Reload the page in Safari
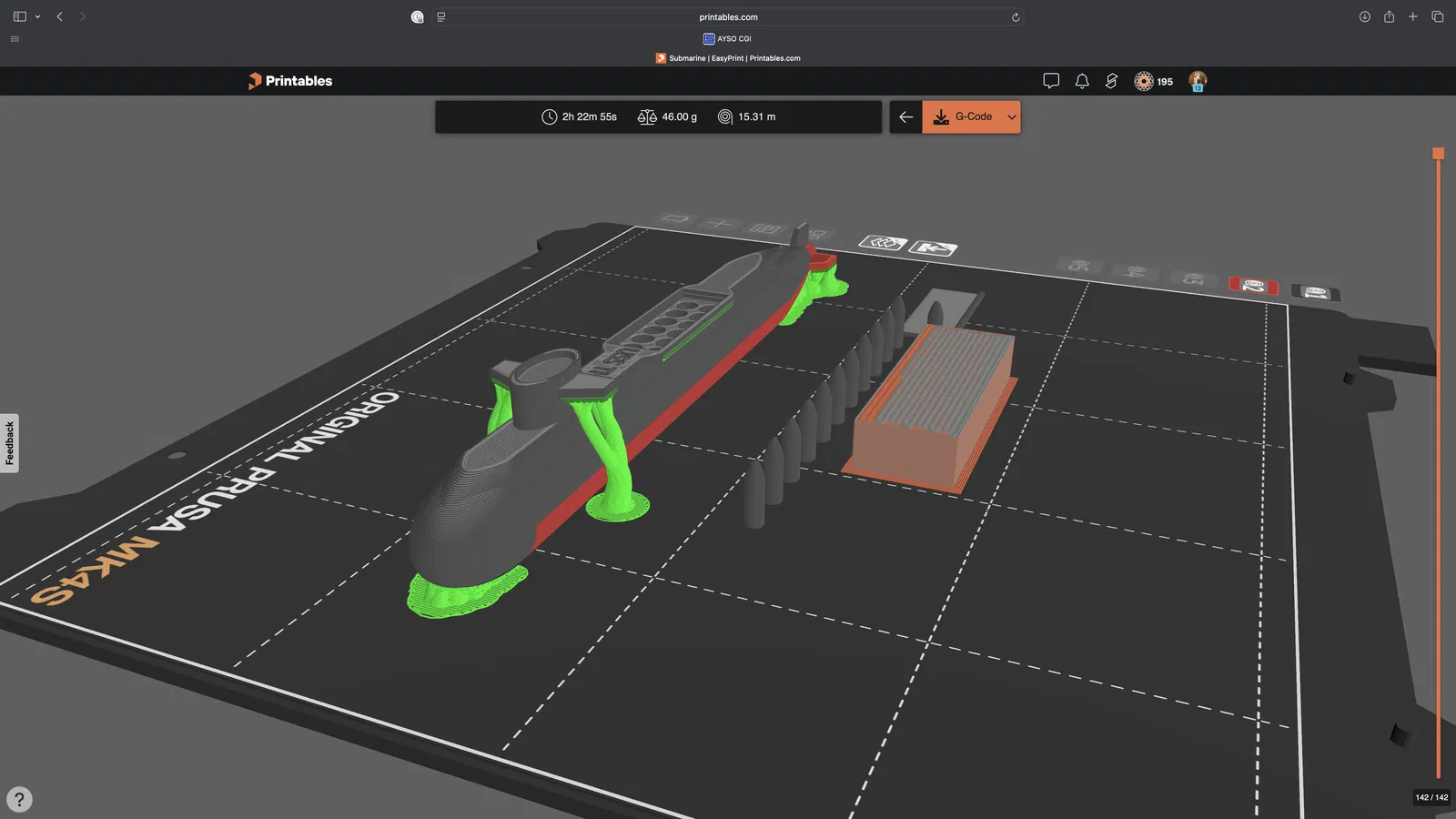This screenshot has width=1456, height=819. tap(1016, 17)
